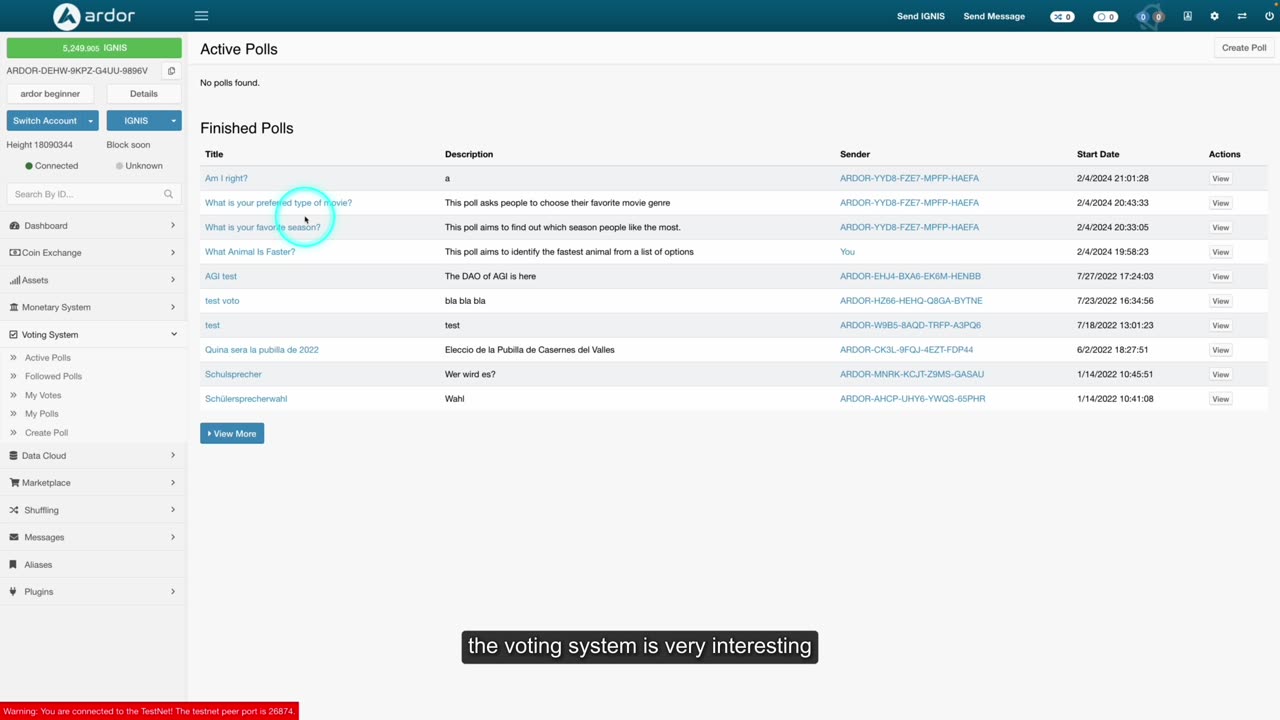Screen dimensions: 1280x720
Task: Open My Votes in sidebar
Action: pos(43,396)
